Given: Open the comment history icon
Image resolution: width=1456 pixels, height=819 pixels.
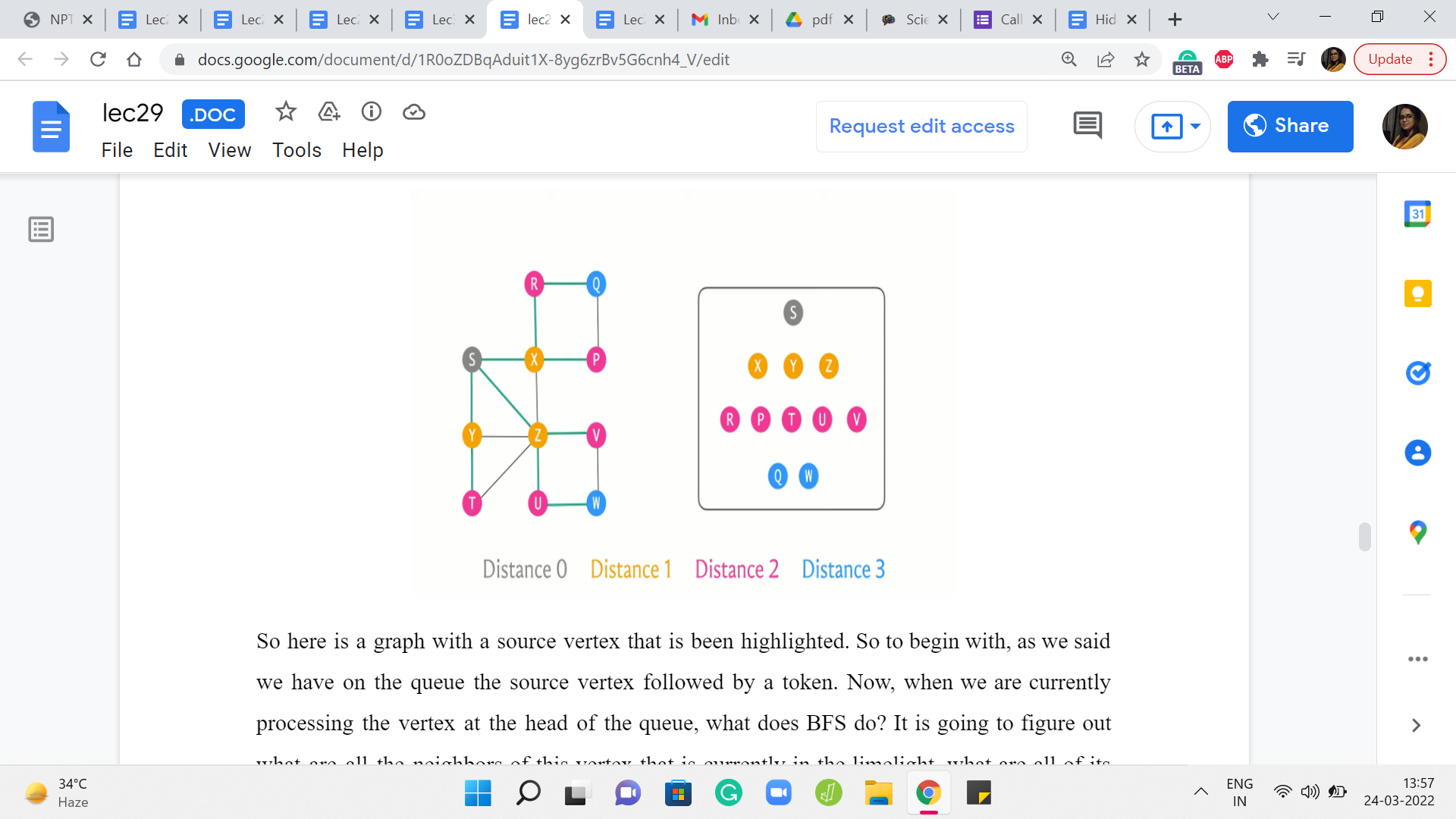Looking at the screenshot, I should [1087, 126].
